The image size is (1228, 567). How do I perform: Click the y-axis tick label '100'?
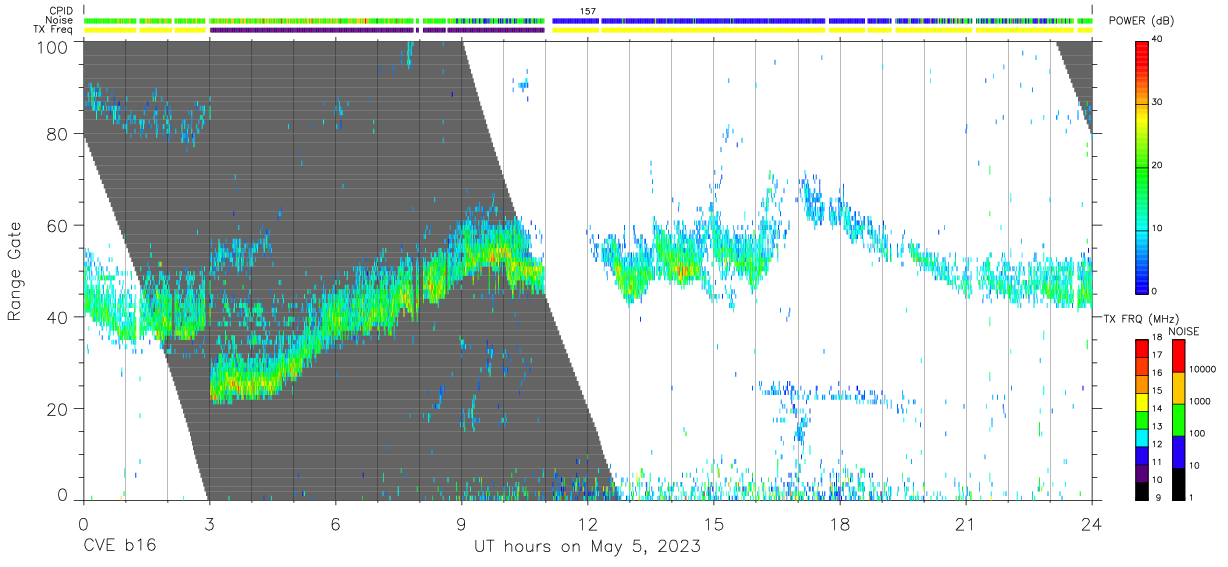[x=53, y=47]
